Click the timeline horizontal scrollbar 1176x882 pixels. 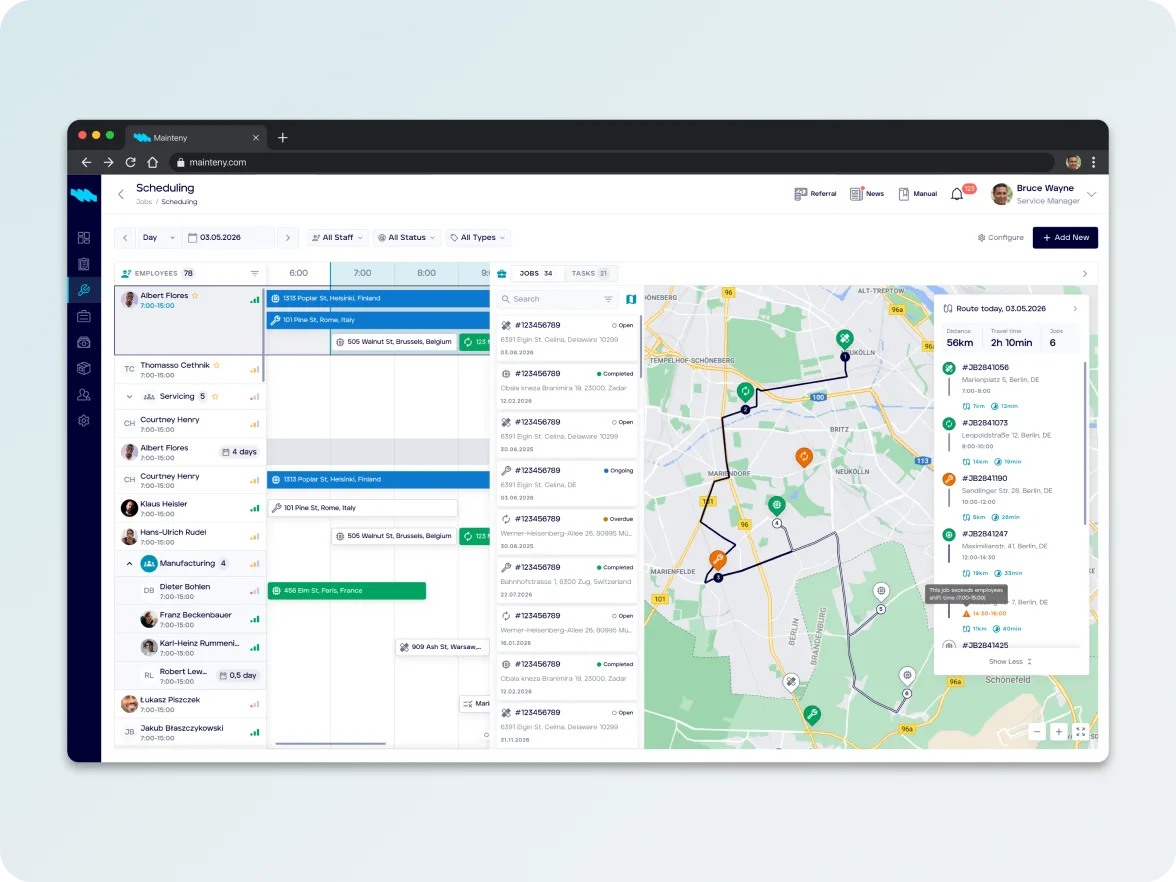pos(330,744)
